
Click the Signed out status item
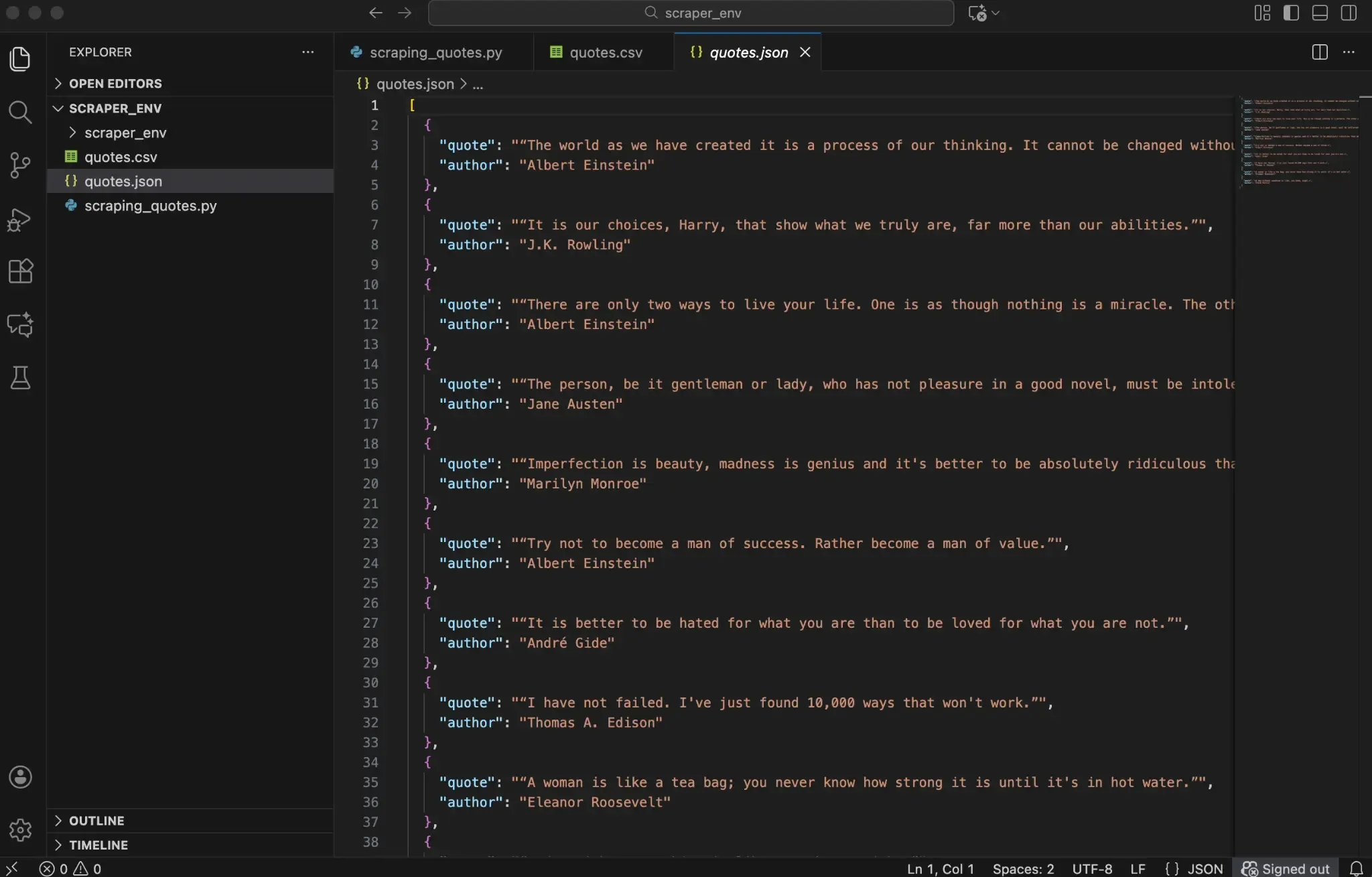coord(1285,868)
